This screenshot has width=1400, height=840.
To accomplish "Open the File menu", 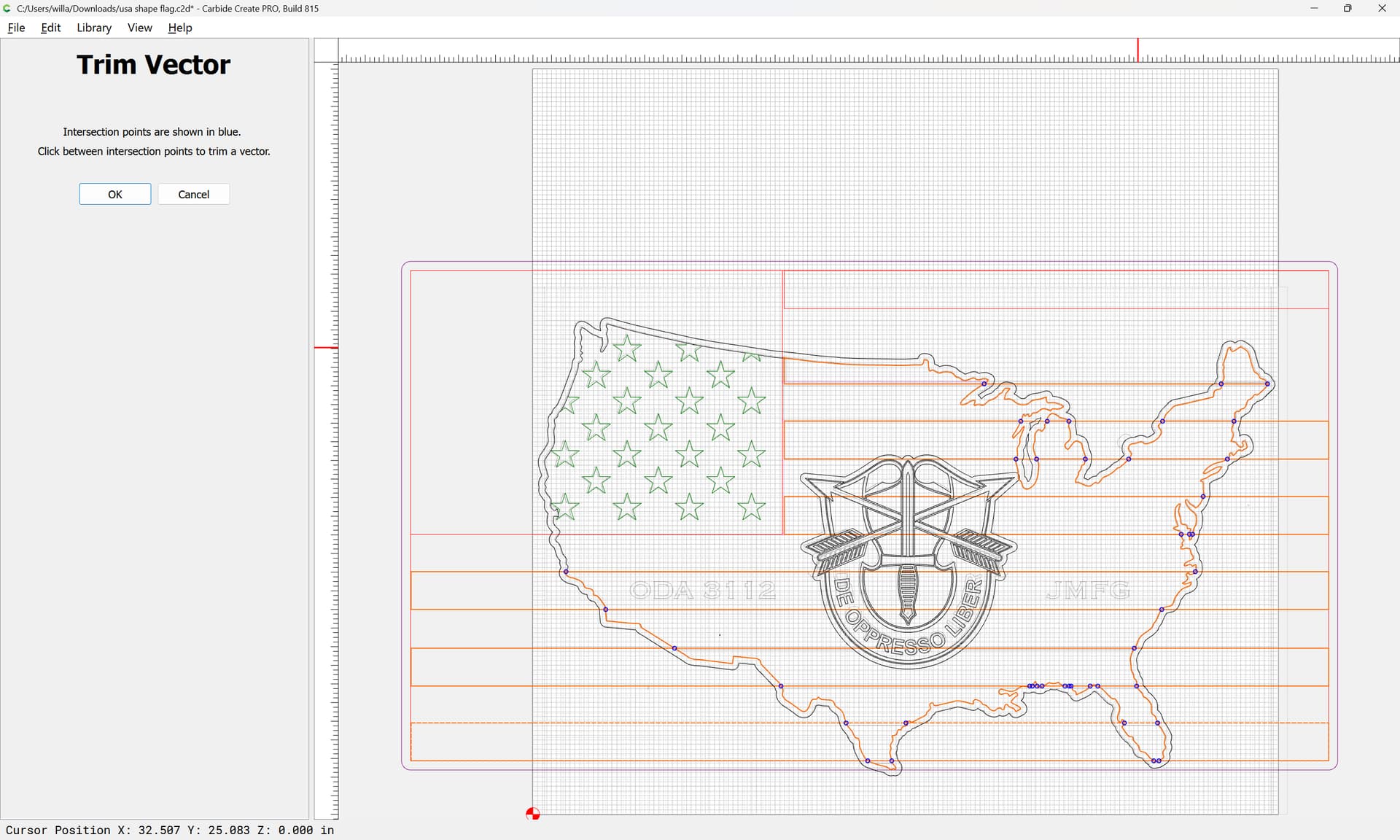I will point(16,28).
